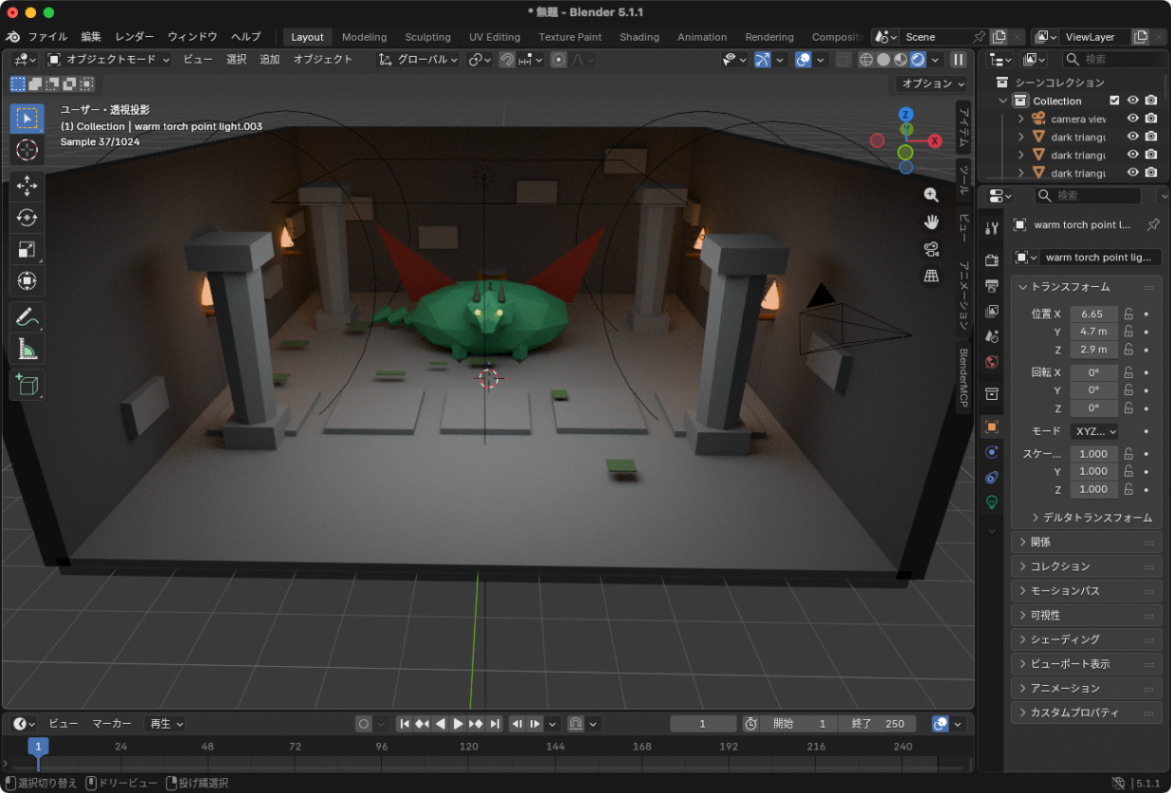1171x793 pixels.
Task: Toggle viewport gizmo display
Action: click(x=762, y=60)
